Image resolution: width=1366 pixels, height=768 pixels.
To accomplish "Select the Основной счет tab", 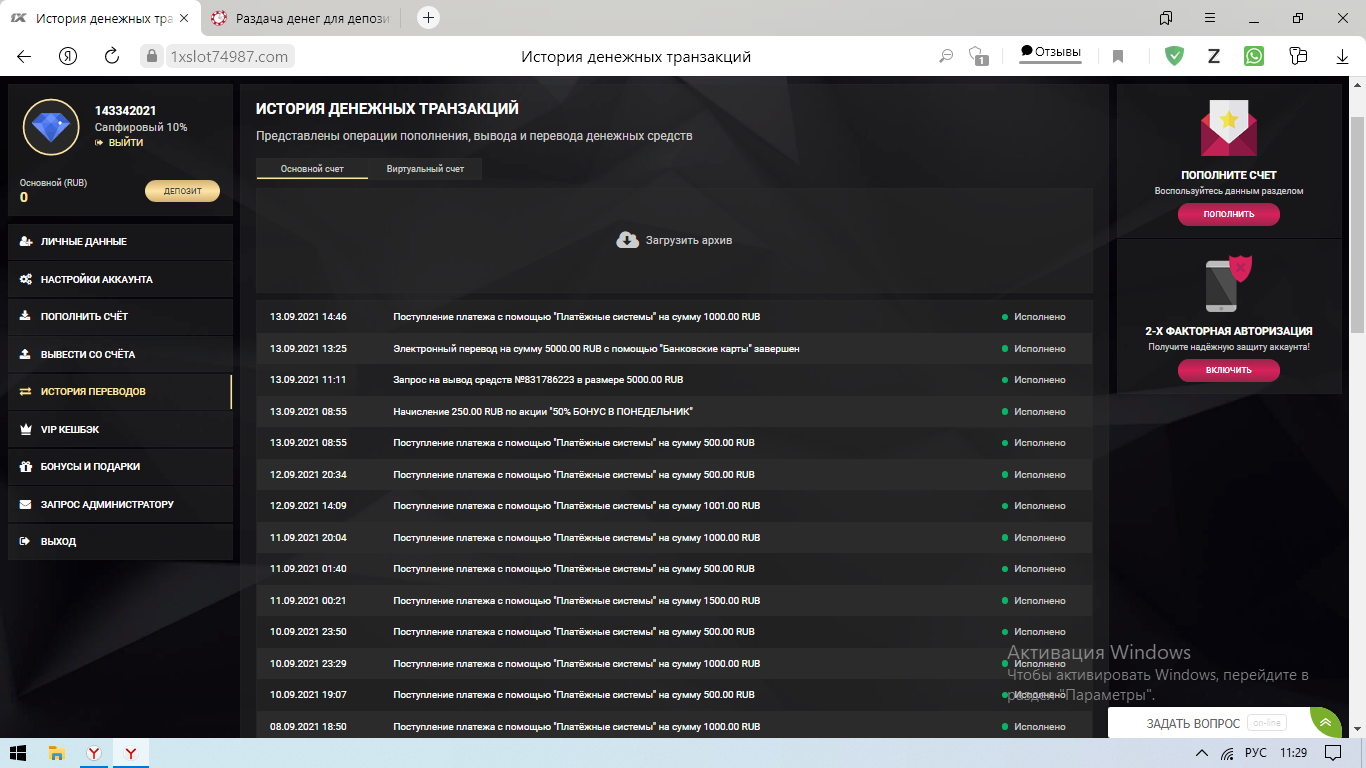I will (312, 169).
